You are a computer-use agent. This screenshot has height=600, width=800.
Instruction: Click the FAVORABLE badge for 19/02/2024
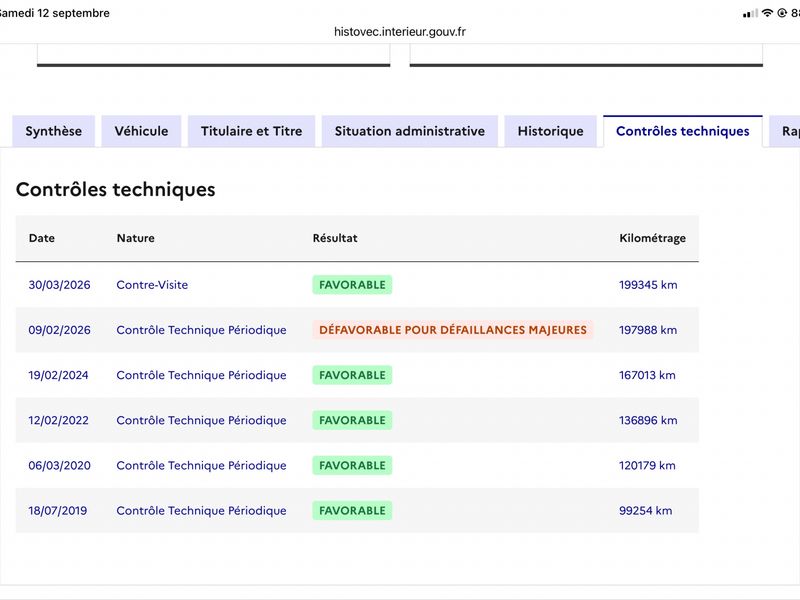pos(352,375)
